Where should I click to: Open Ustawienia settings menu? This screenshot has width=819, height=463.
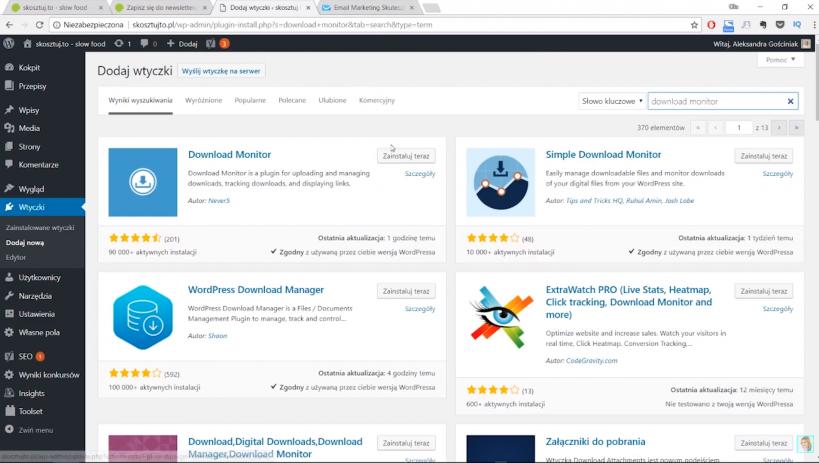coord(37,314)
